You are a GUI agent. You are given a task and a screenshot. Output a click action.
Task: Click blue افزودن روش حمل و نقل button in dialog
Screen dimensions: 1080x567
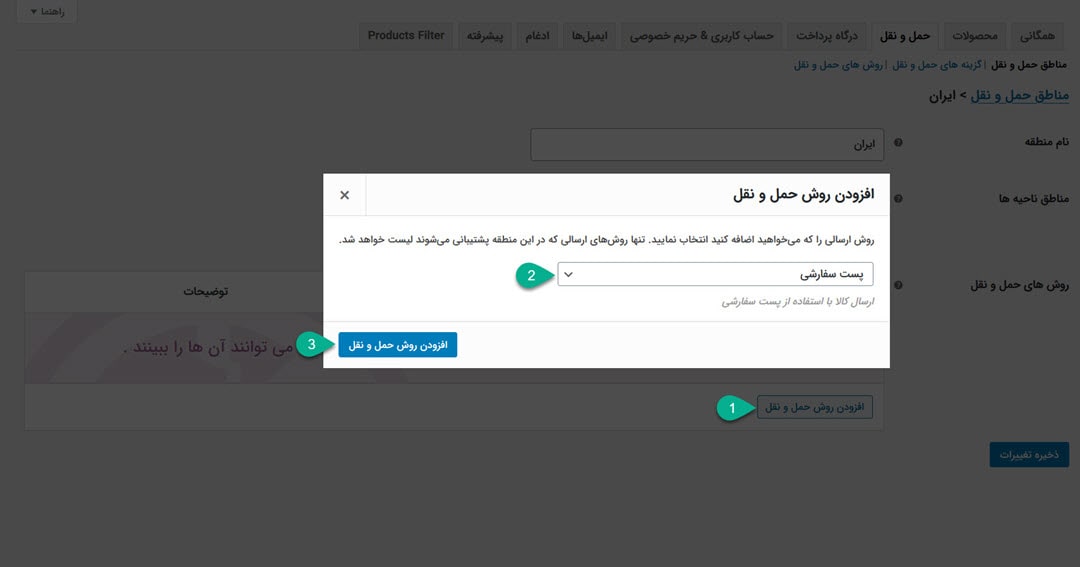(397, 345)
